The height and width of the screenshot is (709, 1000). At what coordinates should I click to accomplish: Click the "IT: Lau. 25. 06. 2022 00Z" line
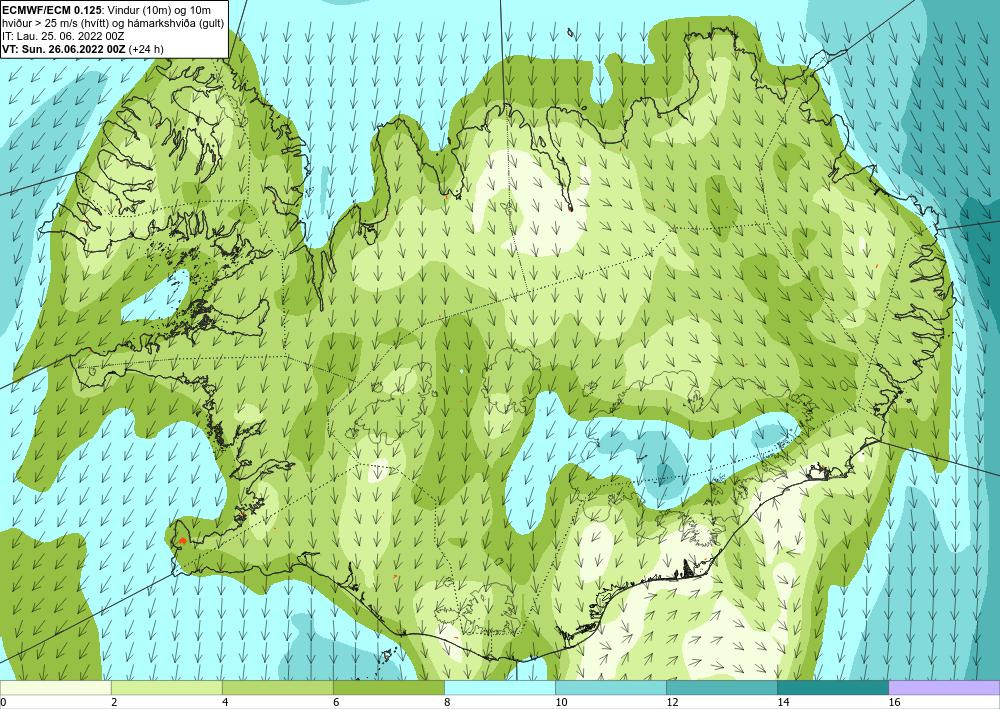(x=61, y=36)
